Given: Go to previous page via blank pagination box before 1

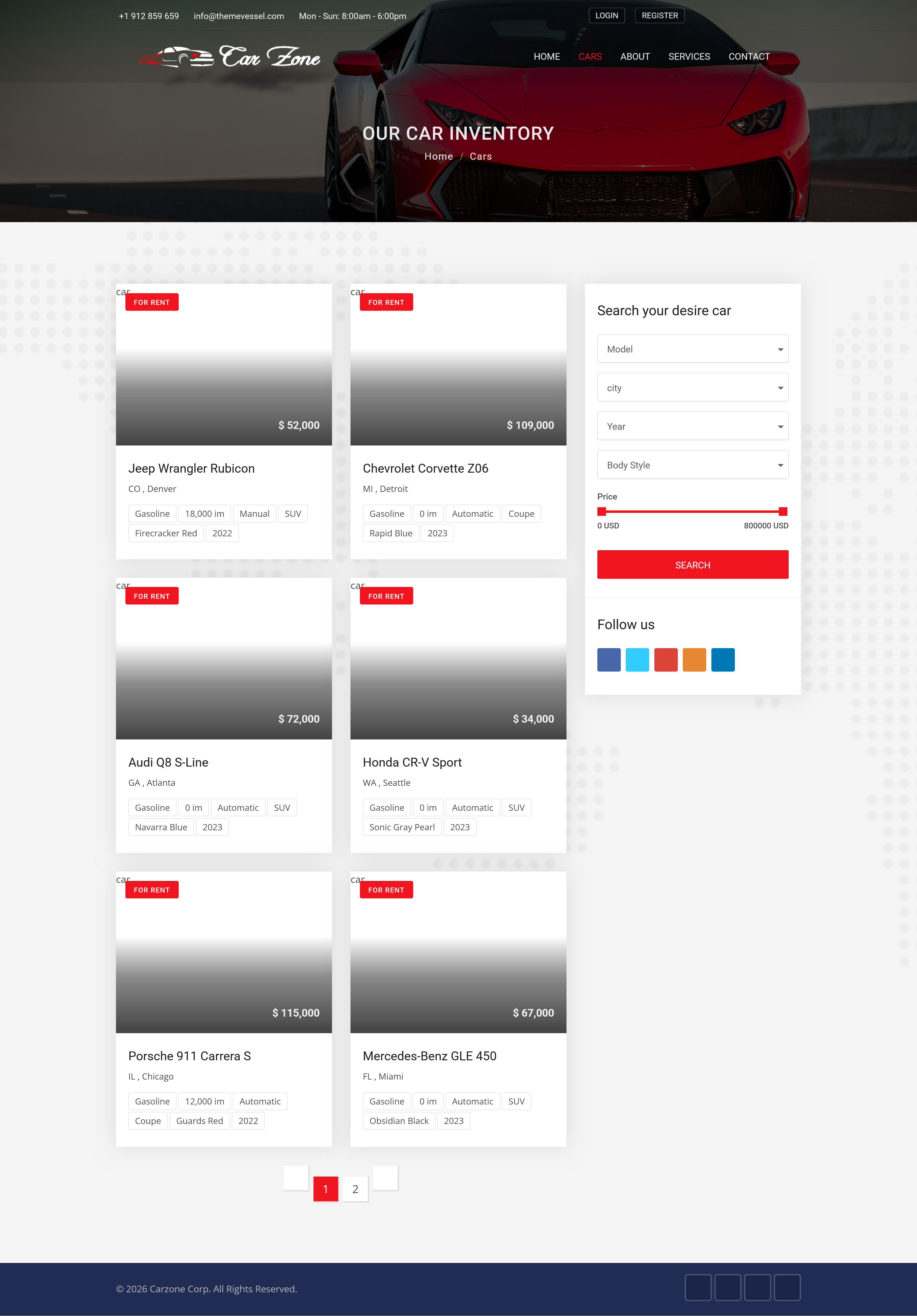Looking at the screenshot, I should click(x=296, y=1177).
